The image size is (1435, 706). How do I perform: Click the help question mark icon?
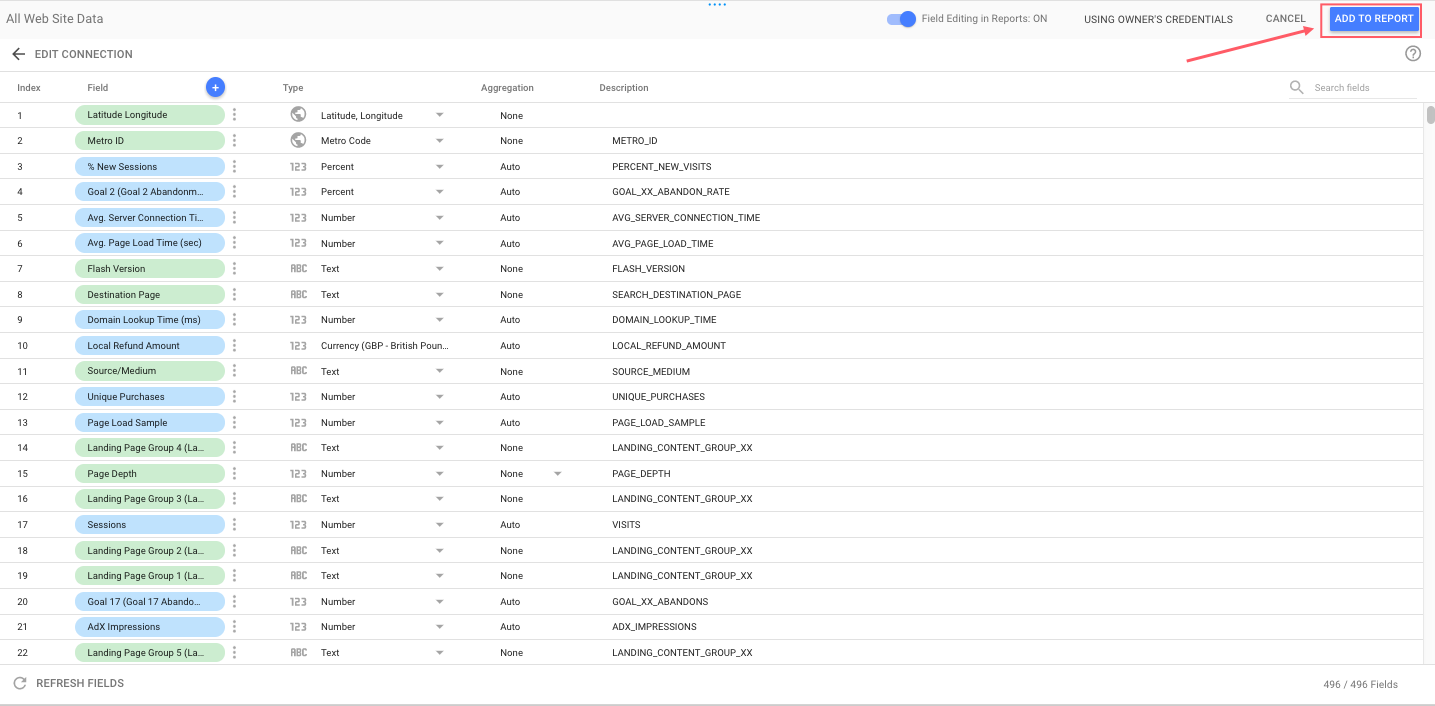[1412, 53]
